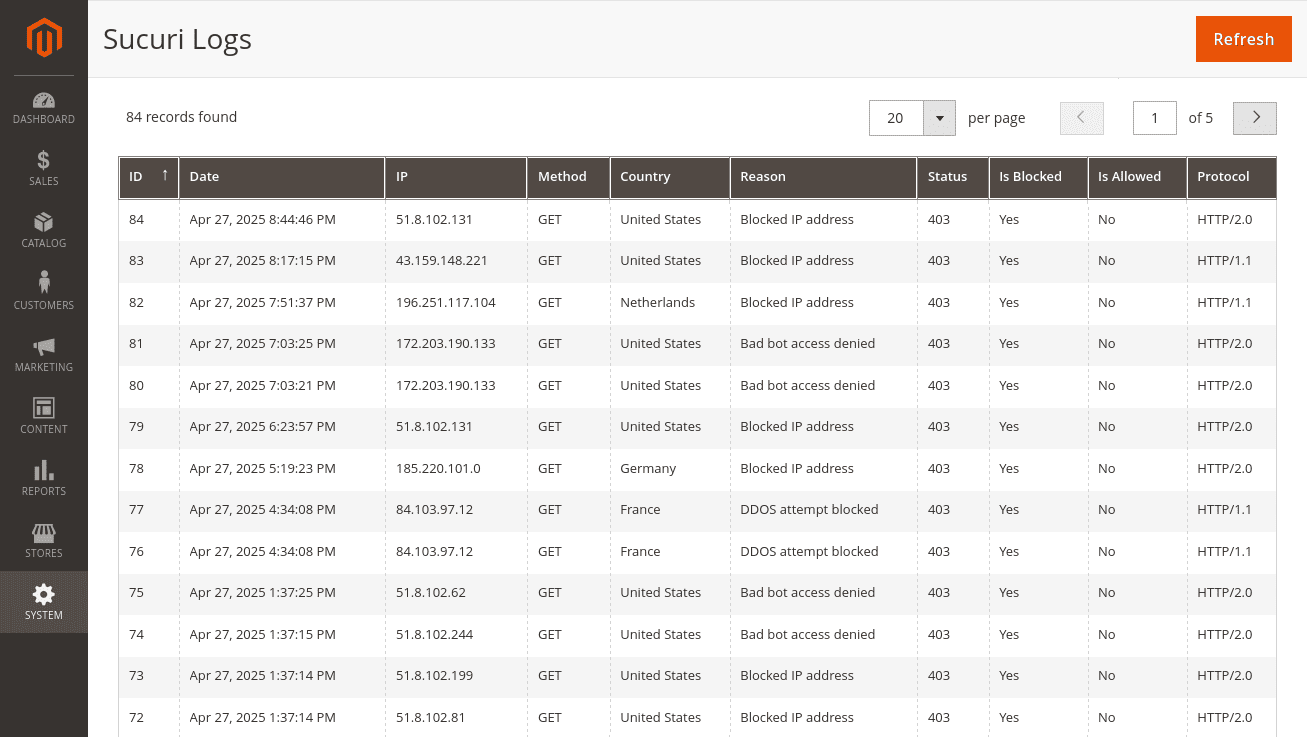
Task: Click Germany in row 78
Action: click(x=648, y=468)
